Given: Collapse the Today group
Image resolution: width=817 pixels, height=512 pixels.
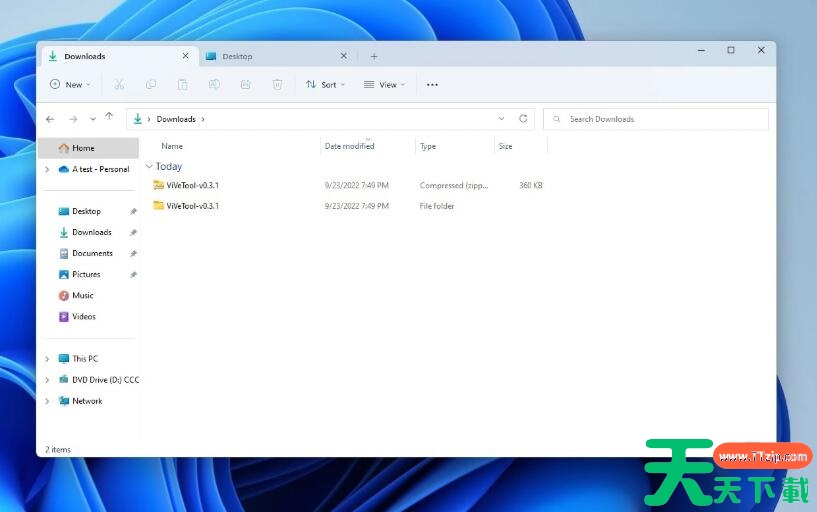Looking at the screenshot, I should pyautogui.click(x=149, y=166).
